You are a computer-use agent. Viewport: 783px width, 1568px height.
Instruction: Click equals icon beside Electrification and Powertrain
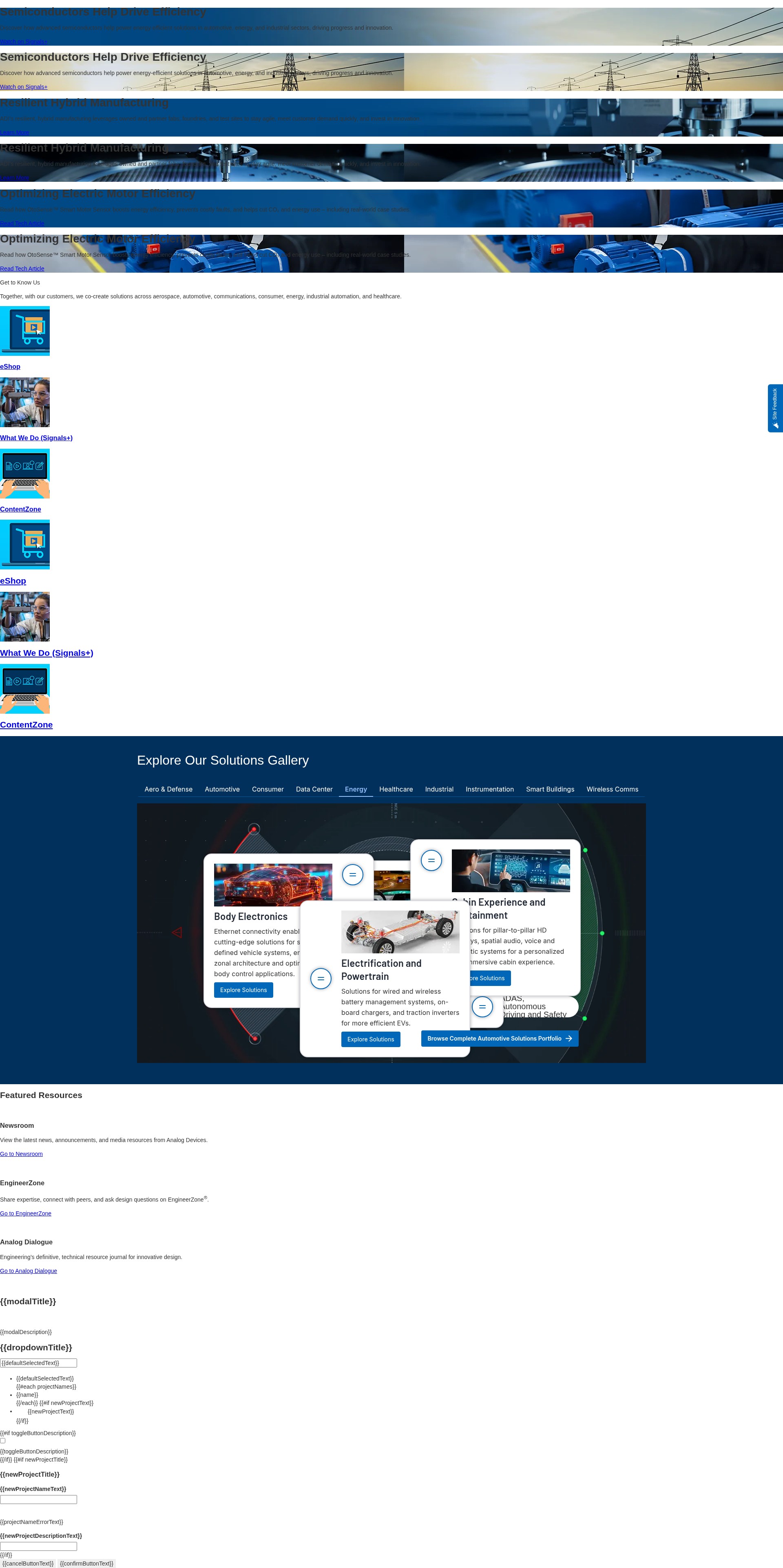321,979
